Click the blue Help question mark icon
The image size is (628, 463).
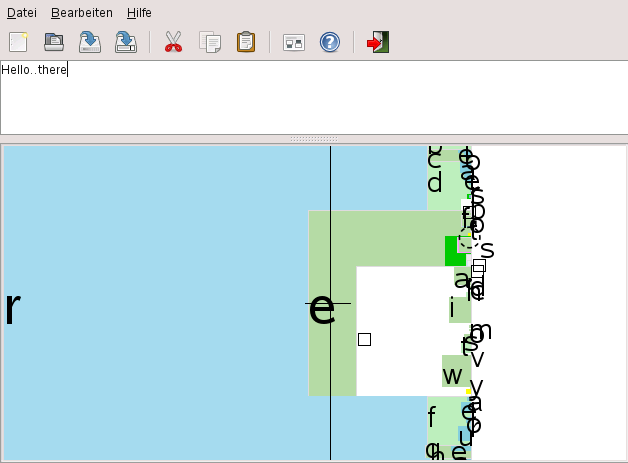coord(330,42)
